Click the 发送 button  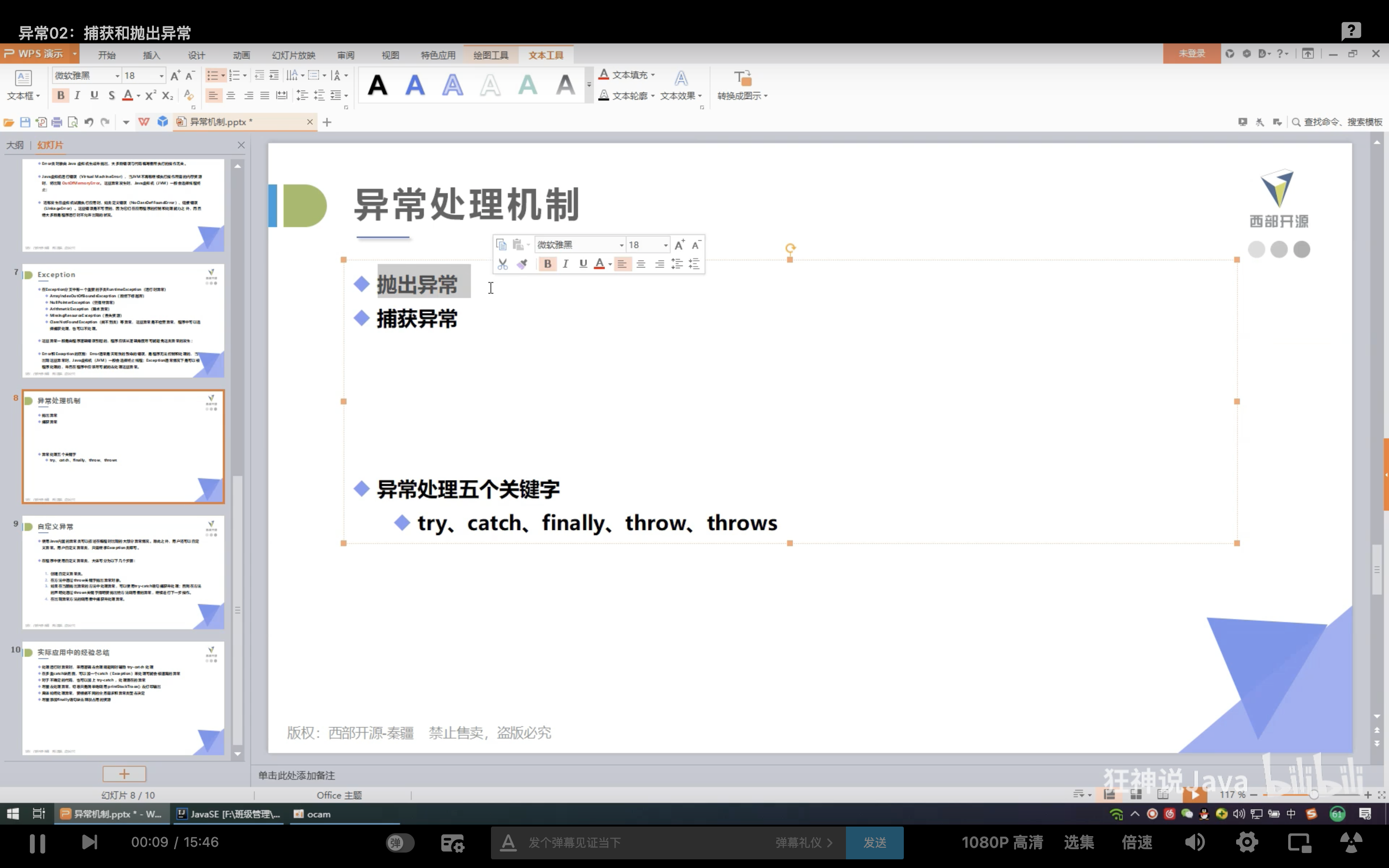874,842
